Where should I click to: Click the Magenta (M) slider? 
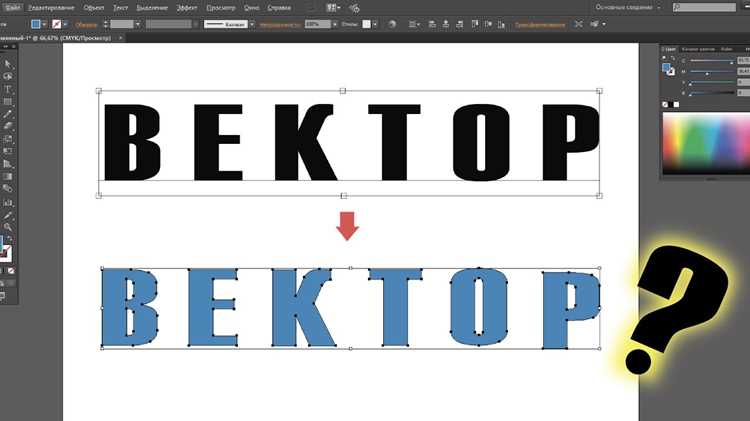[711, 72]
